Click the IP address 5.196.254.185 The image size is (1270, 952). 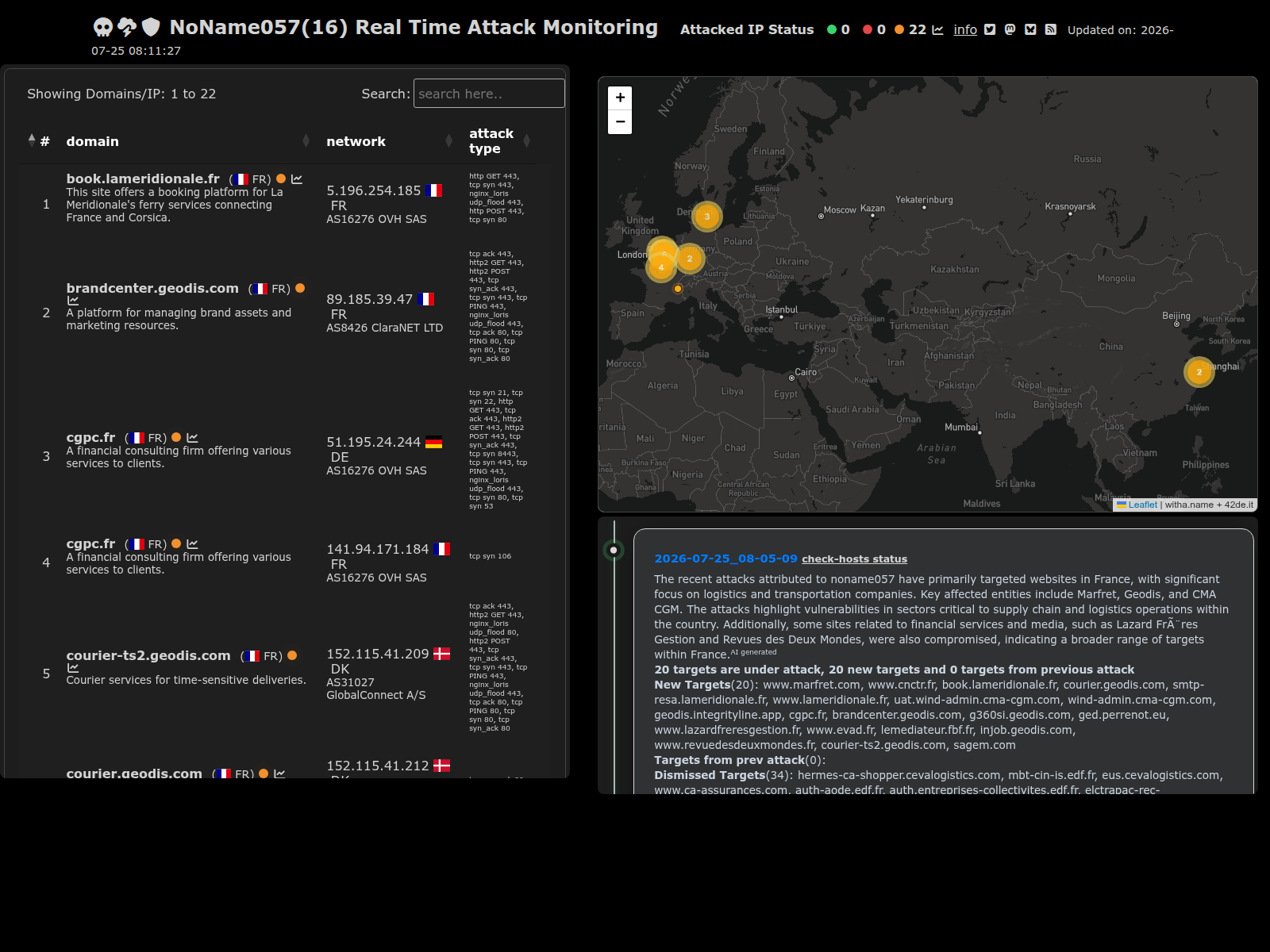tap(374, 190)
